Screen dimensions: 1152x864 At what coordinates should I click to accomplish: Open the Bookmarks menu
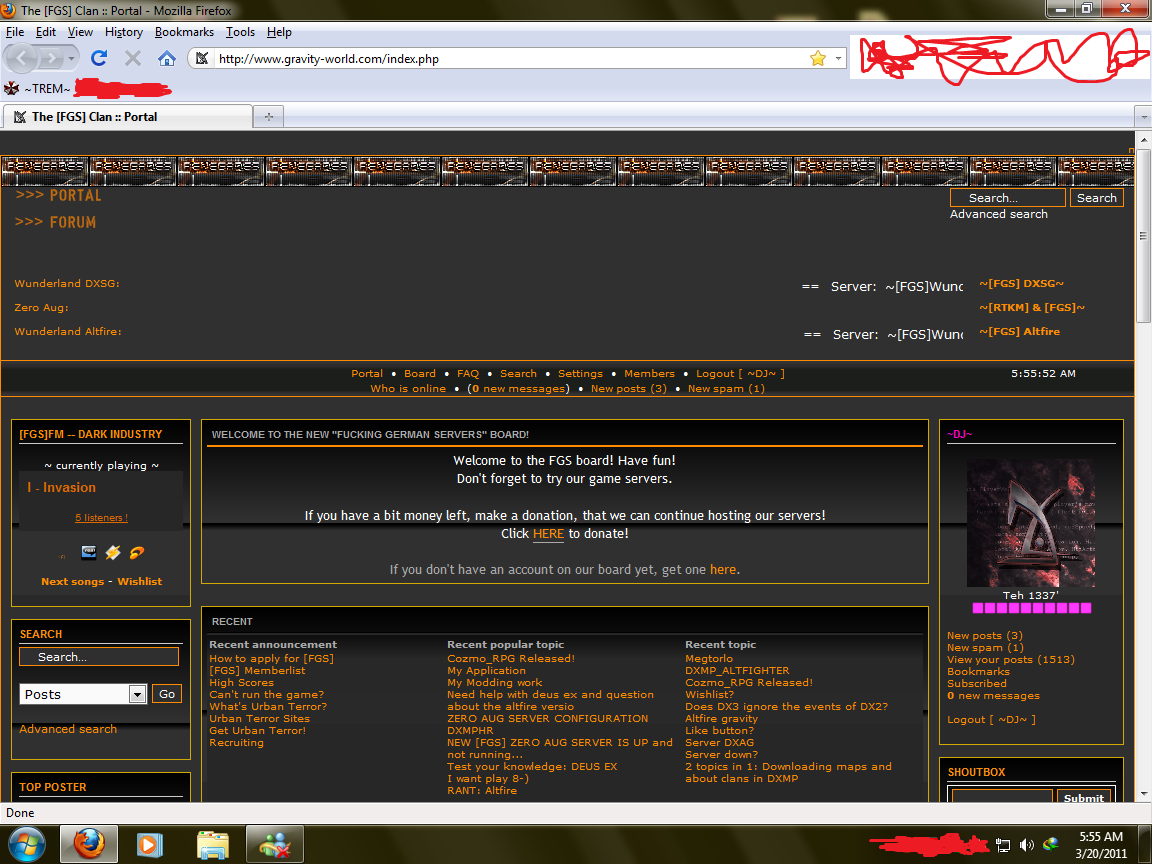(x=184, y=32)
